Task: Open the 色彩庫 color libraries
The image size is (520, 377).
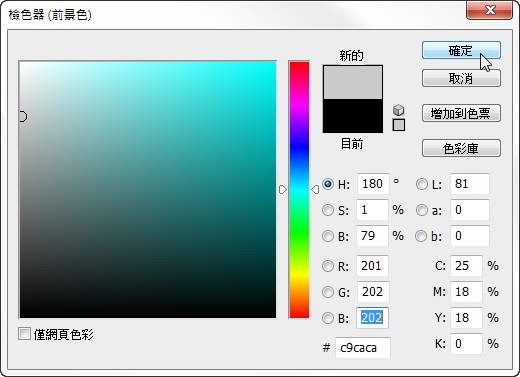Action: (x=461, y=148)
